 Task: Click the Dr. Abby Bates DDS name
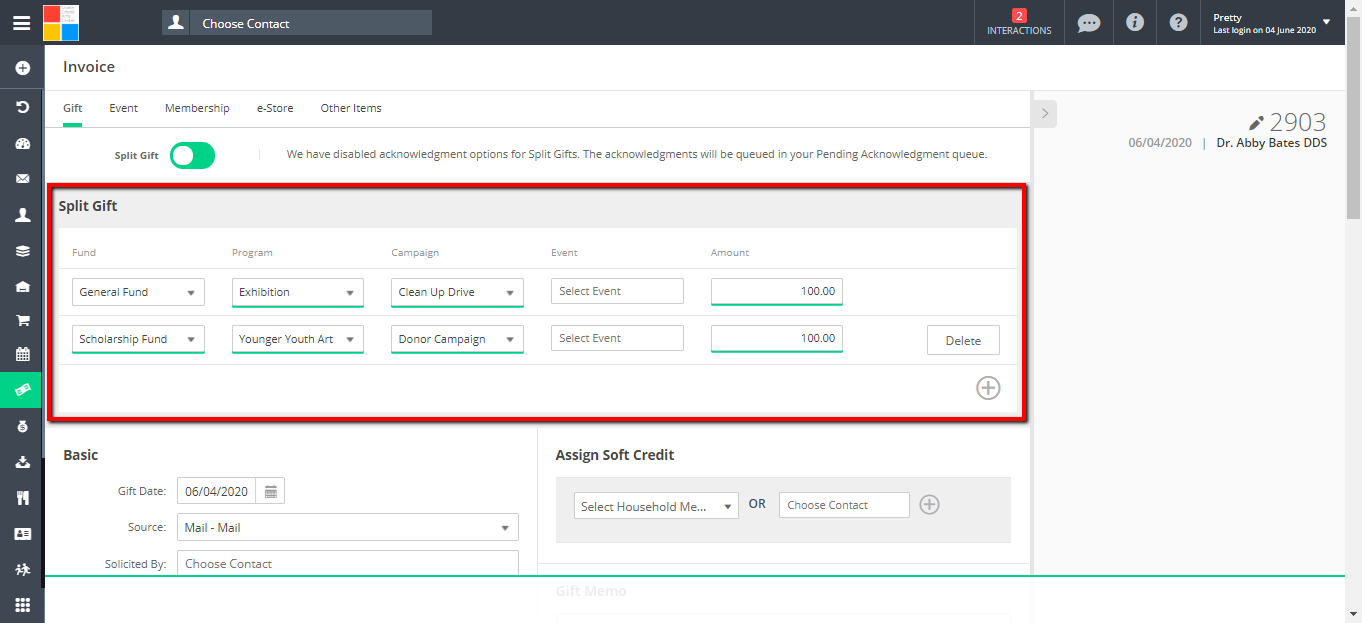[1272, 143]
